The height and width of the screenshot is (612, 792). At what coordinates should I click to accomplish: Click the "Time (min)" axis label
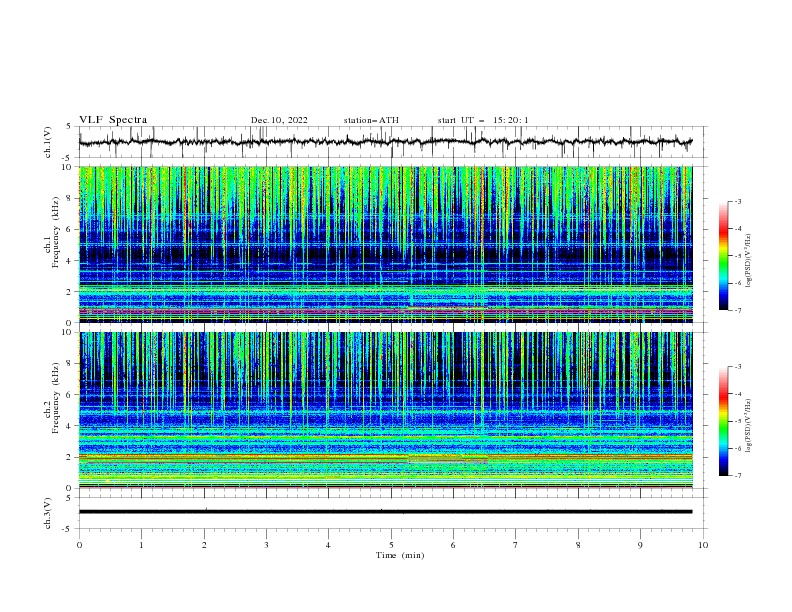click(x=400, y=555)
